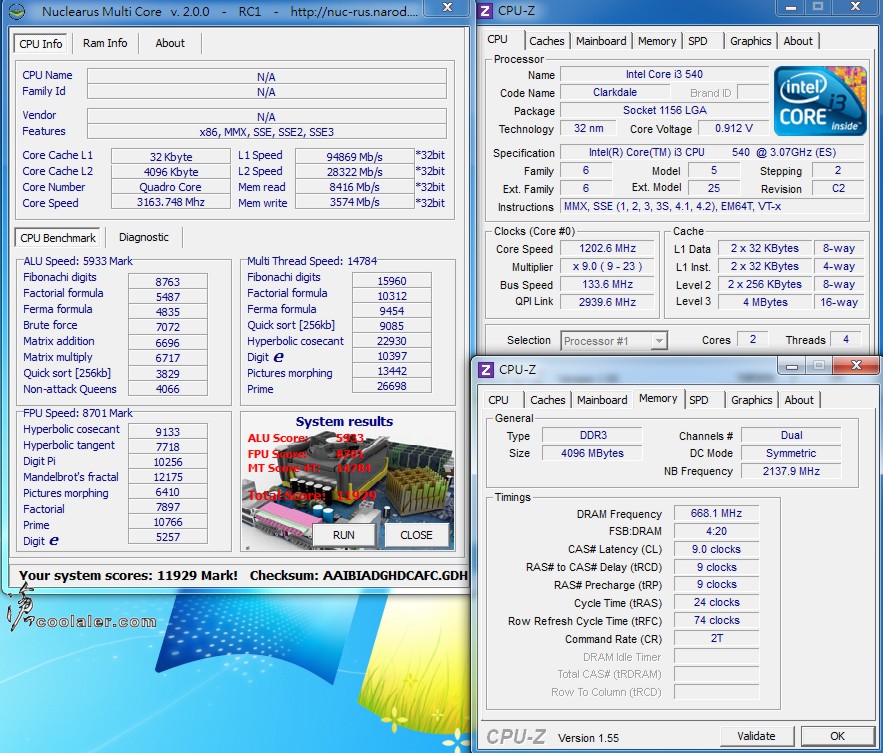Click the DRAM Frequency value "668.1 MHz"
Screen dimensions: 883x753
pyautogui.click(x=716, y=514)
